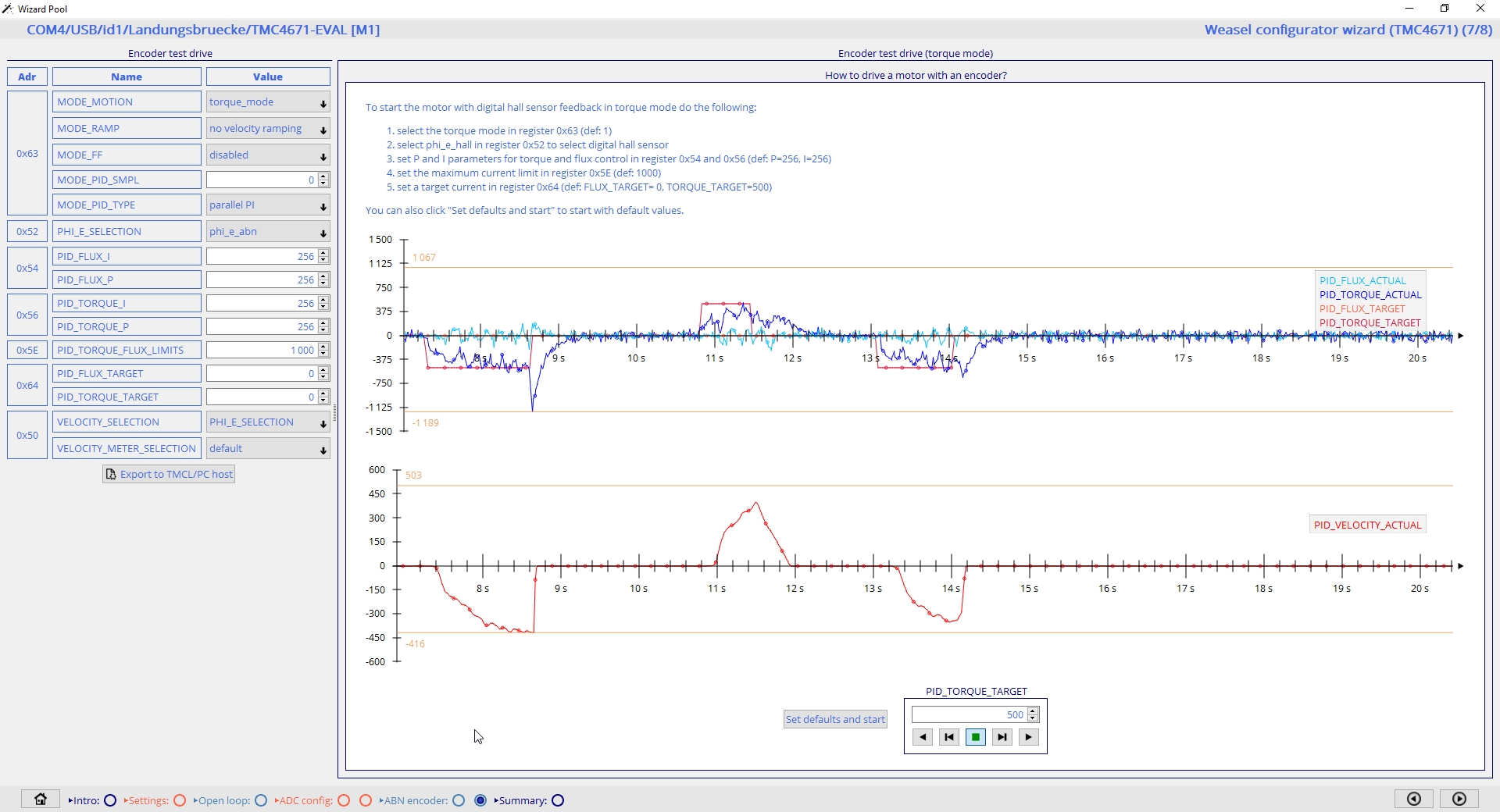This screenshot has height=812, width=1500.
Task: Open the VELOCITY_METER_SELECTION default dropdown
Action: pyautogui.click(x=268, y=449)
